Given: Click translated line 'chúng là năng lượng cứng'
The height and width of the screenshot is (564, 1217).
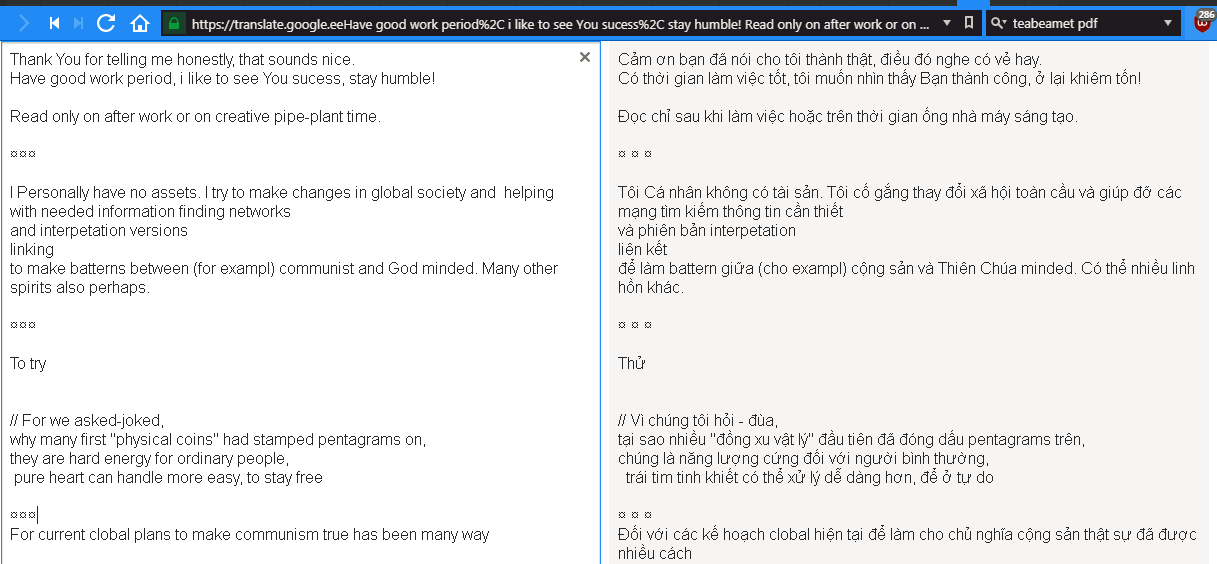Looking at the screenshot, I should pos(804,459).
